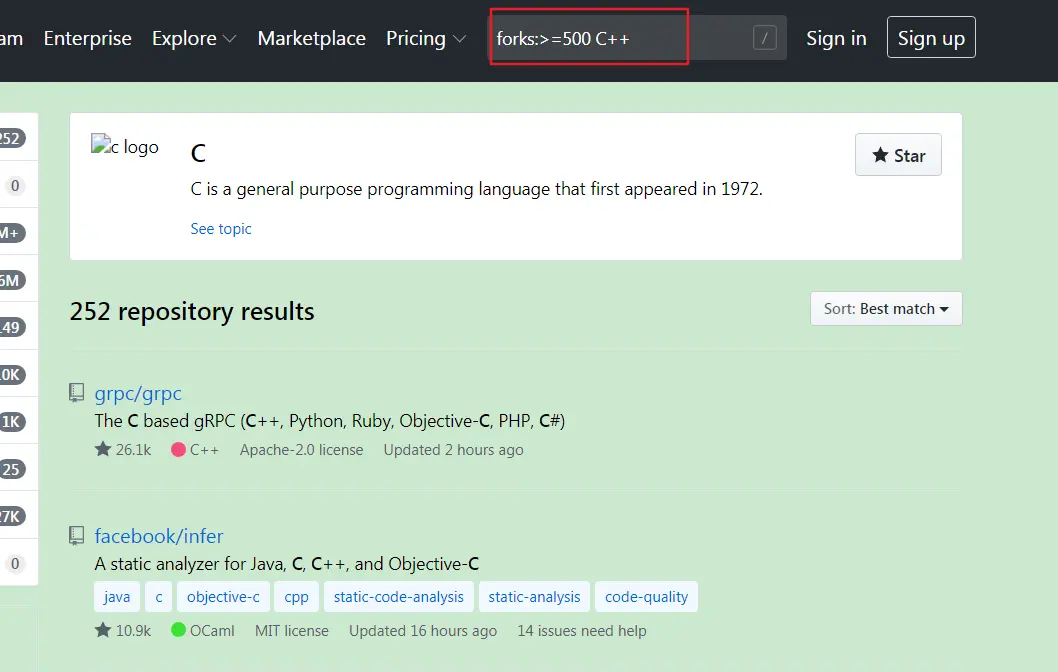The width and height of the screenshot is (1058, 672).
Task: Sign in to GitHub
Action: pyautogui.click(x=836, y=38)
